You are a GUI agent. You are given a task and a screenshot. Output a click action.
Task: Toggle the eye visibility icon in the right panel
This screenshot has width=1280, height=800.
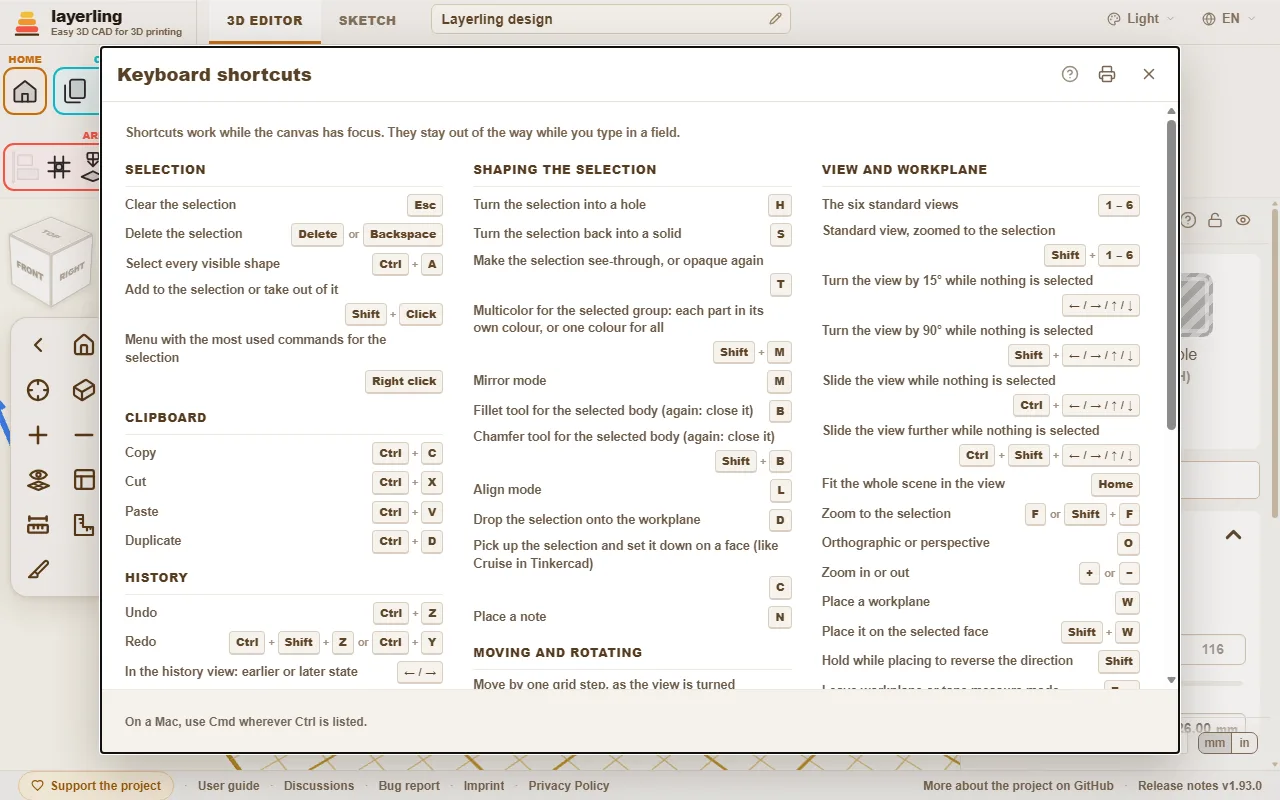tap(1243, 220)
